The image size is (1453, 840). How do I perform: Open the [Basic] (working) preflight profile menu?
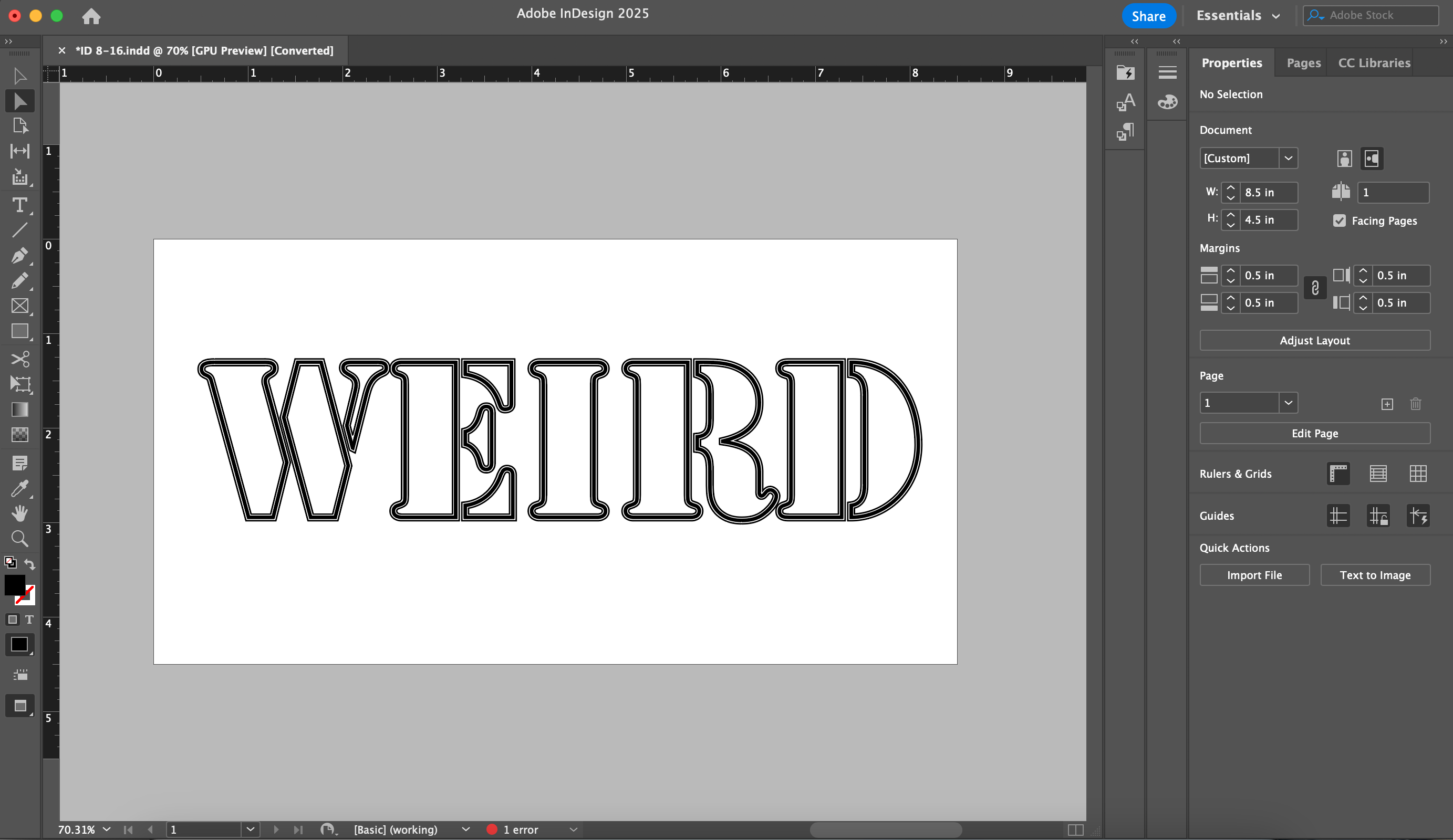pos(466,829)
